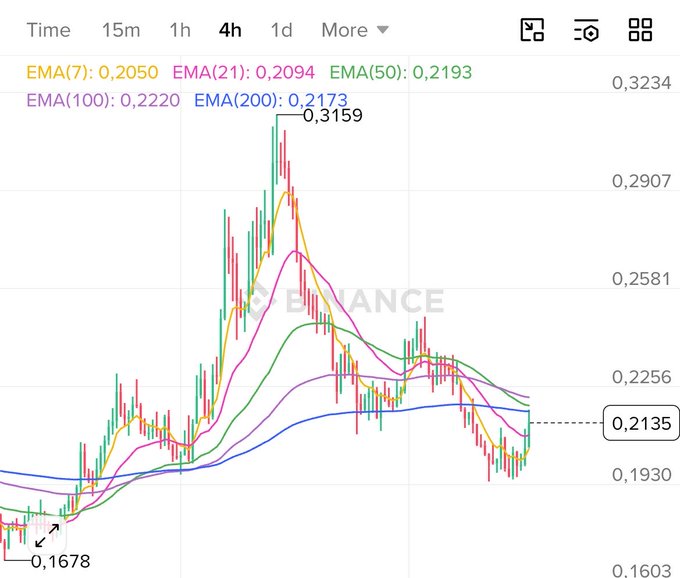Screen dimensions: 680x578
Task: Click the current price tag 0,2135
Action: click(641, 423)
